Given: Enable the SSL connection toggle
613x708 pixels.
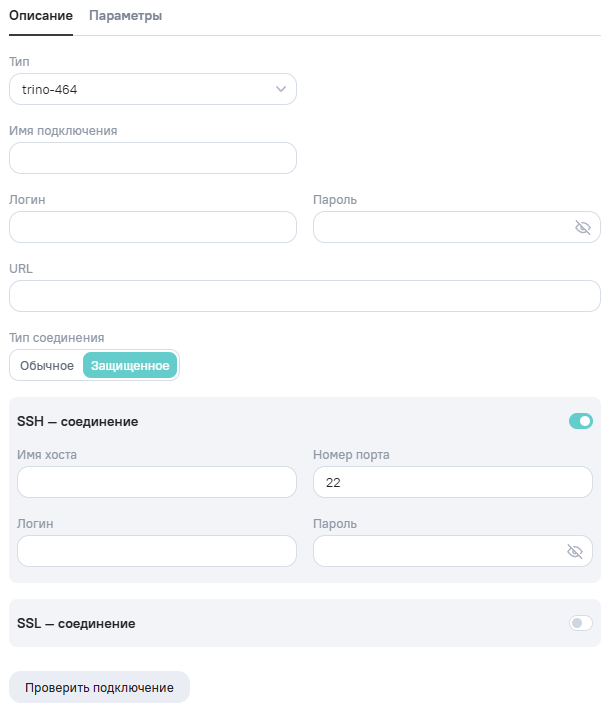Looking at the screenshot, I should click(x=580, y=623).
